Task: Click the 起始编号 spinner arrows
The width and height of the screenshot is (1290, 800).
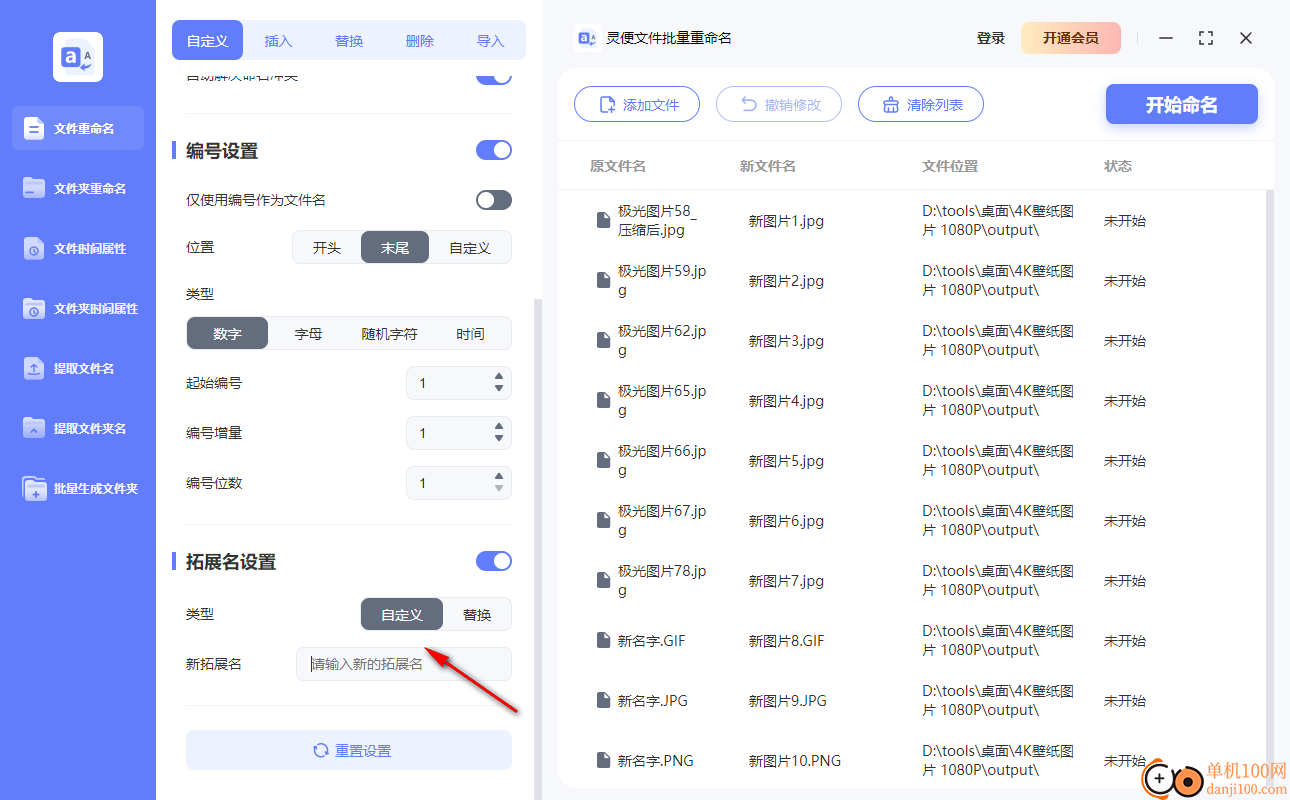Action: pos(499,383)
